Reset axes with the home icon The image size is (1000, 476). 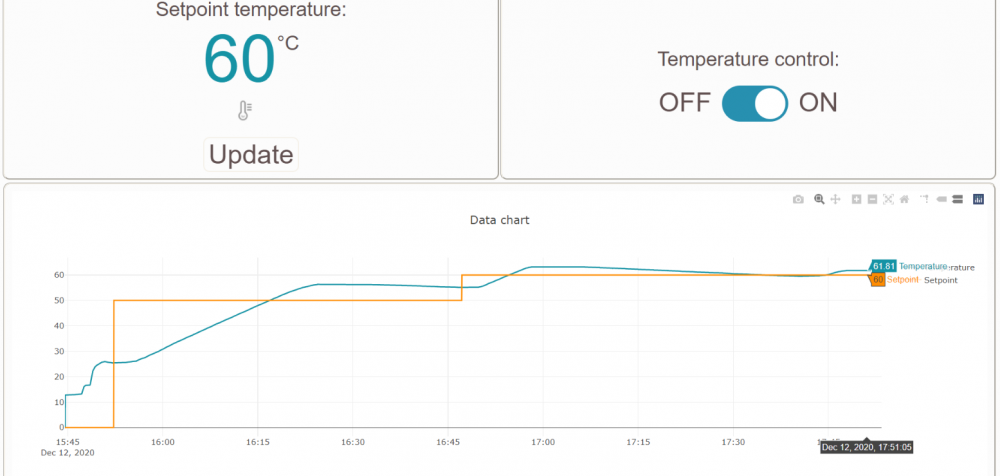[904, 200]
